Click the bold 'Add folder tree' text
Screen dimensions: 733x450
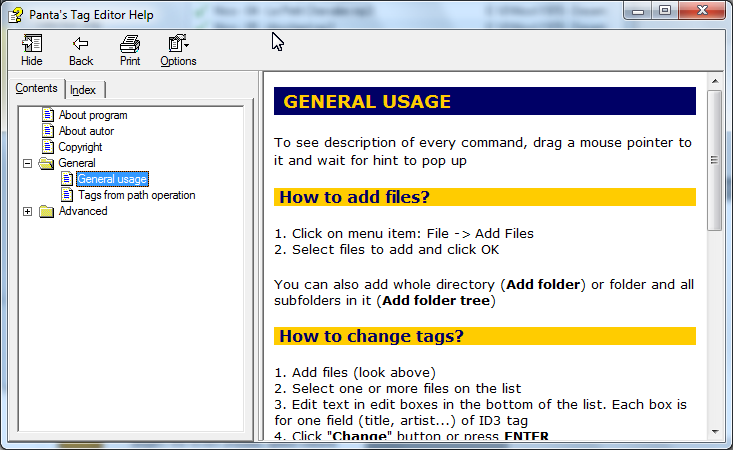(x=436, y=300)
